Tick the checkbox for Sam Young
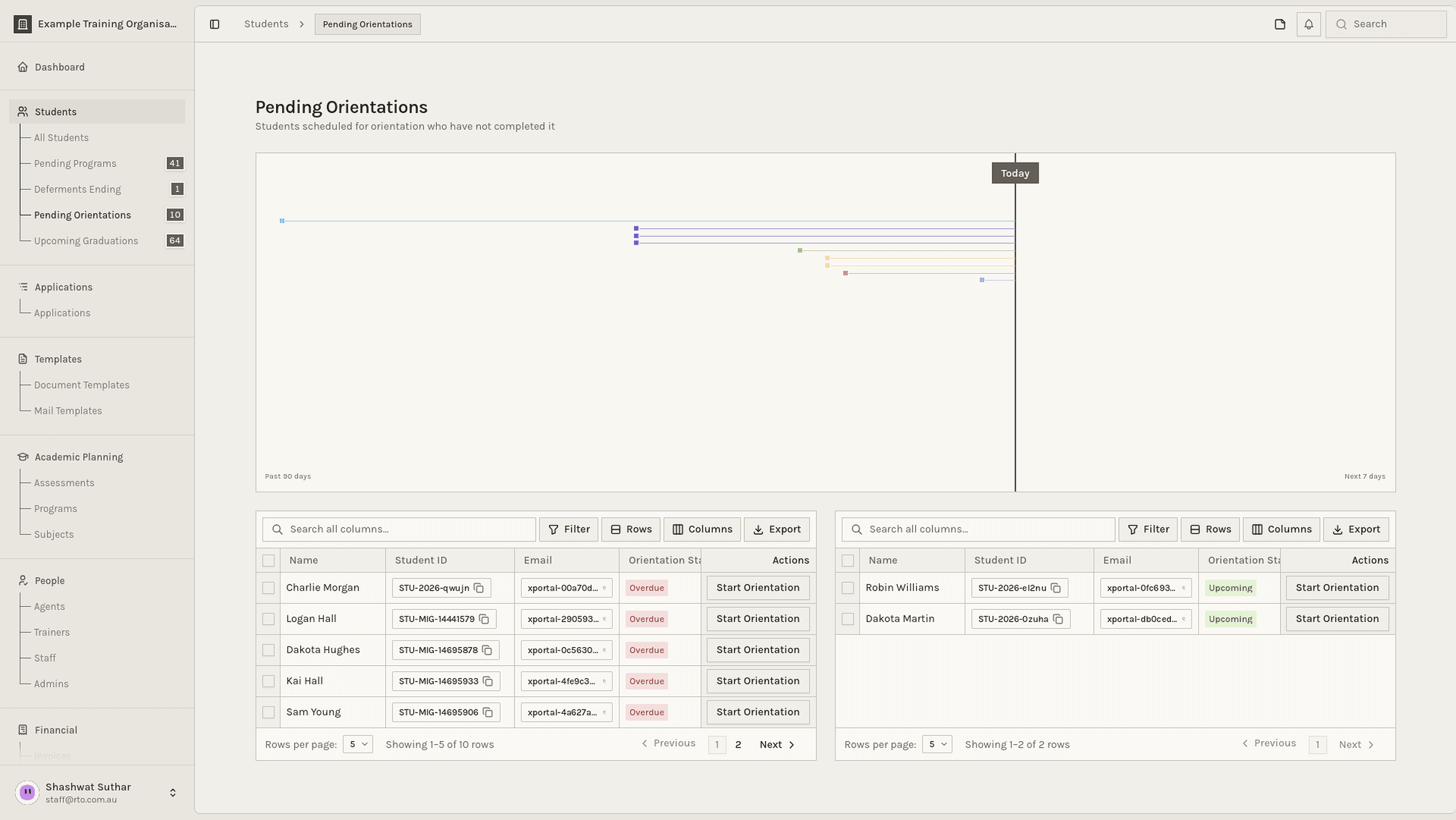Screen dimensions: 1456x820 click(x=268, y=713)
